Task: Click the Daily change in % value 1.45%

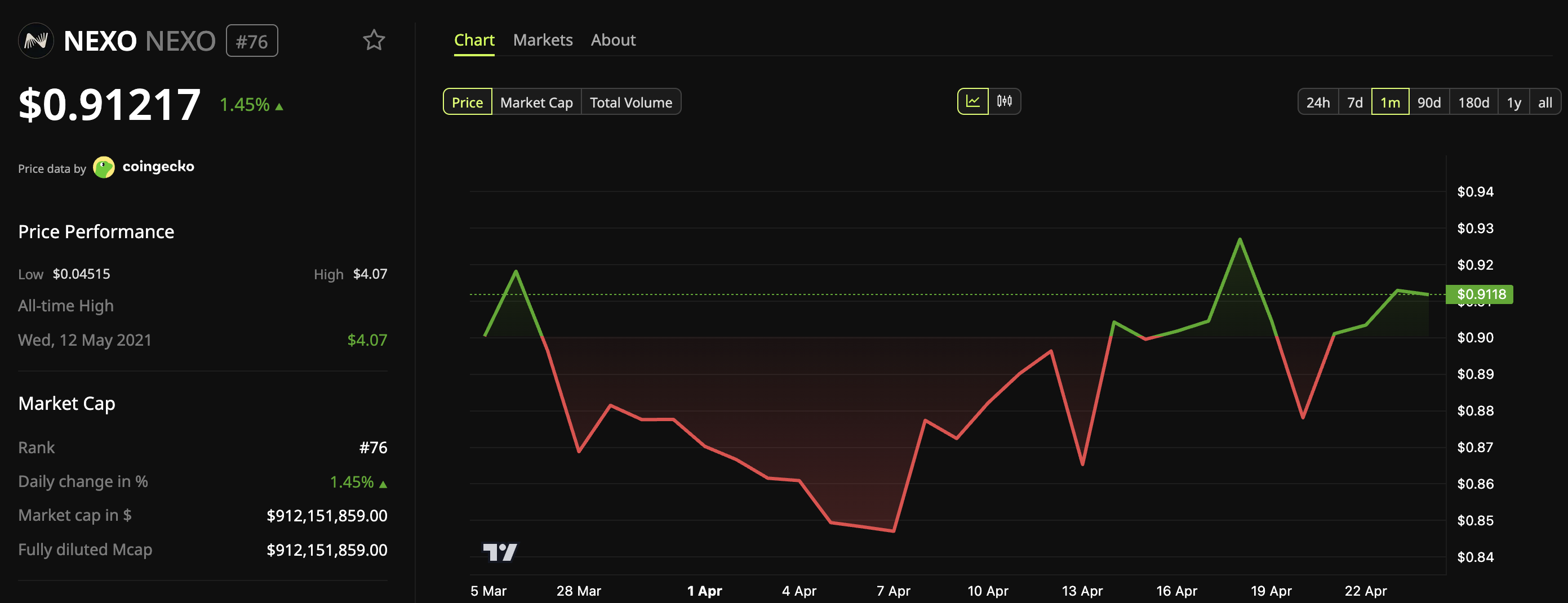Action: coord(358,482)
